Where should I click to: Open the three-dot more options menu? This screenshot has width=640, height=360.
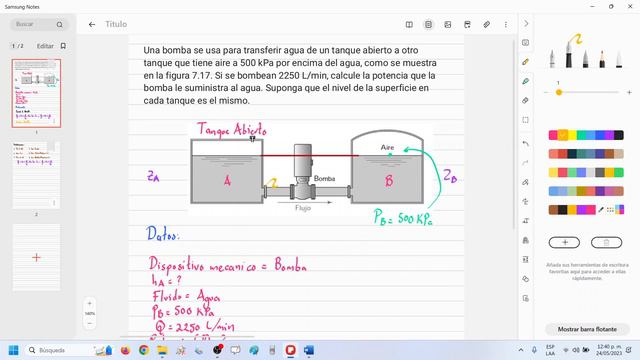[506, 24]
